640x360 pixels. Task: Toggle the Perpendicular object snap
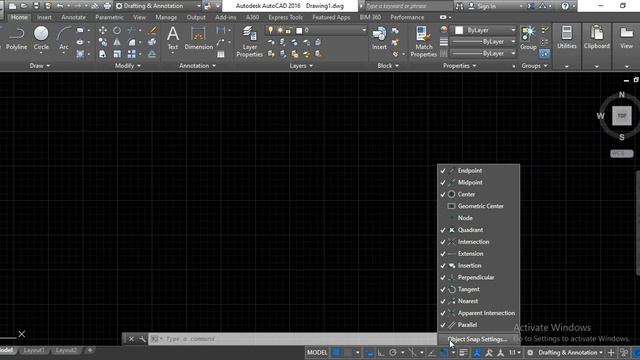tap(478, 278)
